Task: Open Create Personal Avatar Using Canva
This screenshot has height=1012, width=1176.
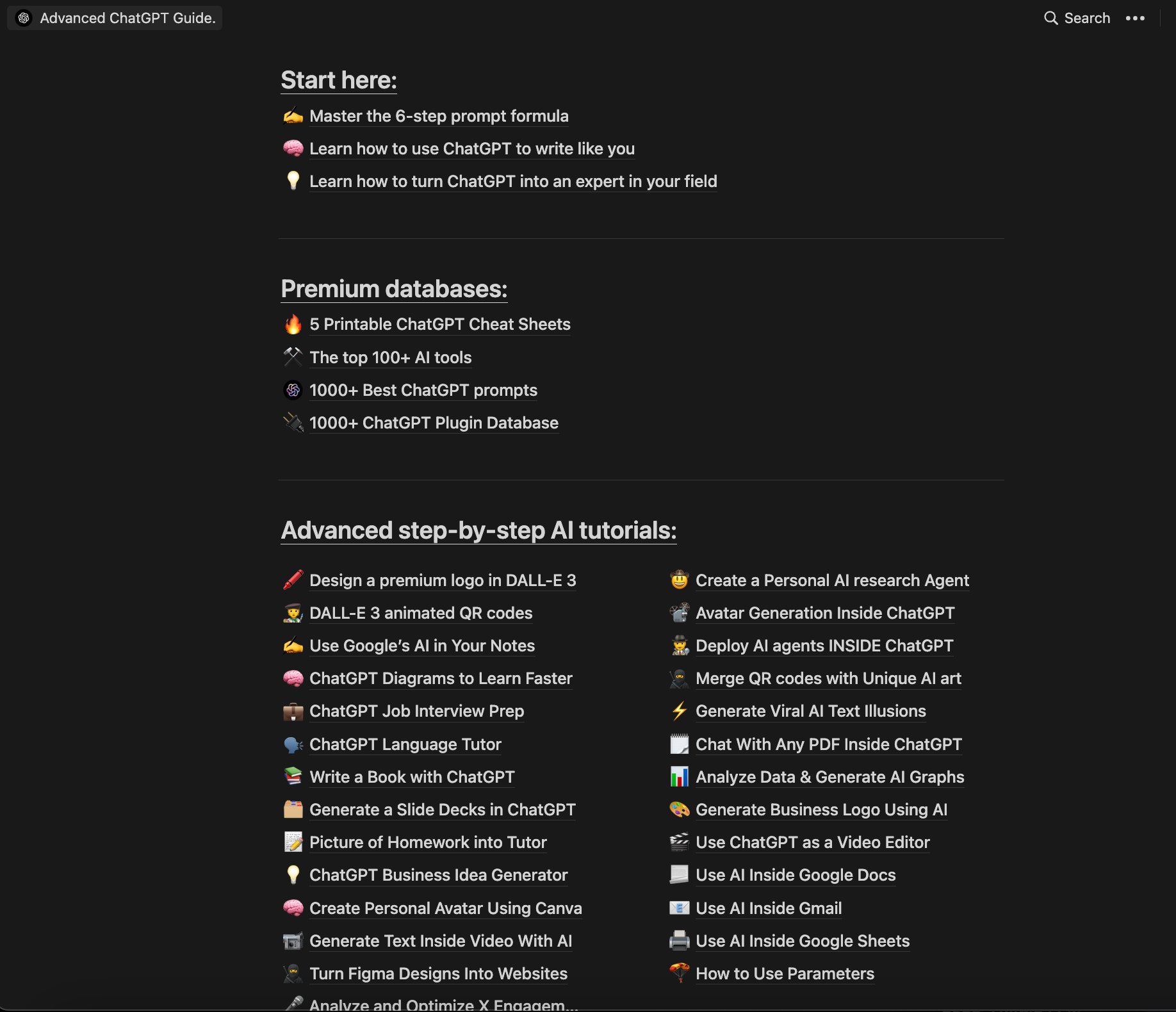Action: coord(446,908)
